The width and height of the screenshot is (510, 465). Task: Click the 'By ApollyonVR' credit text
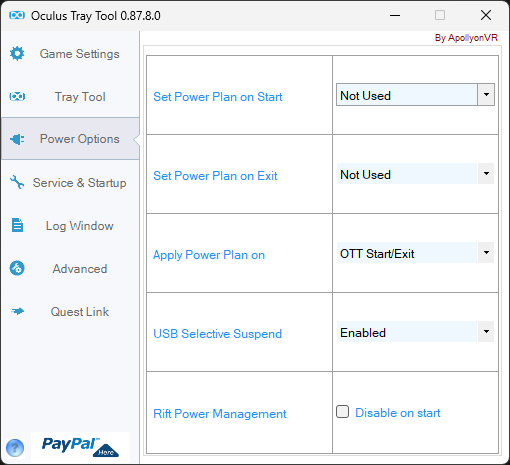pyautogui.click(x=466, y=38)
